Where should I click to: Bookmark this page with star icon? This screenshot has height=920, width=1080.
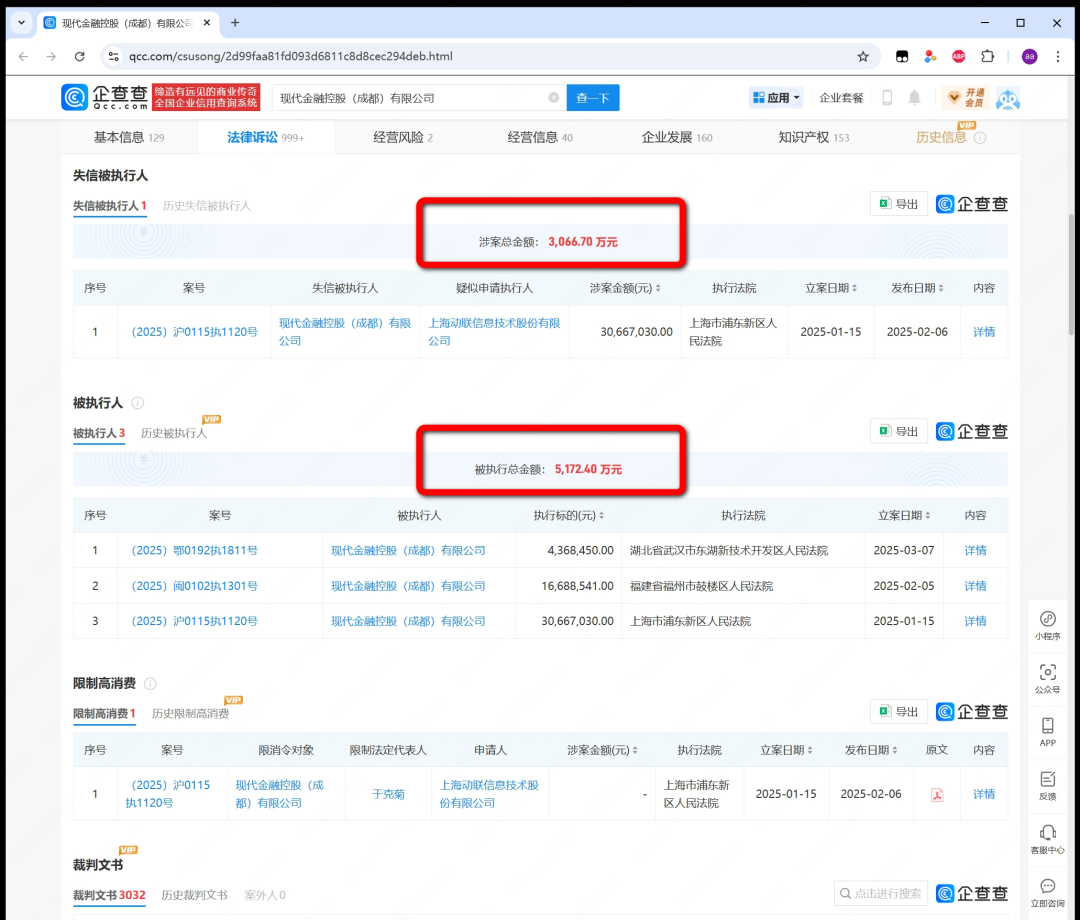[x=863, y=56]
